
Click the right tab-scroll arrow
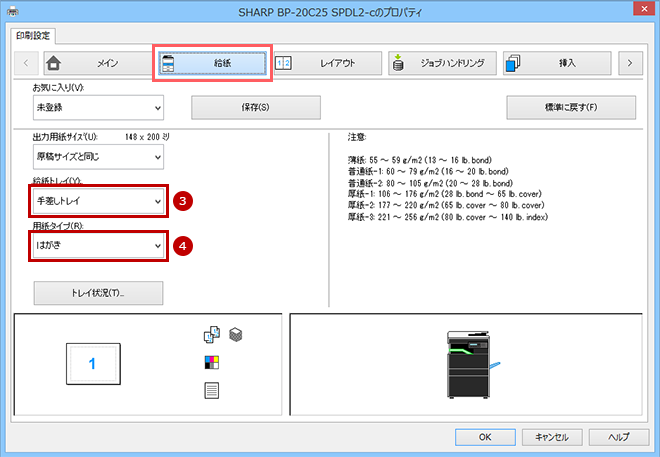click(x=630, y=63)
